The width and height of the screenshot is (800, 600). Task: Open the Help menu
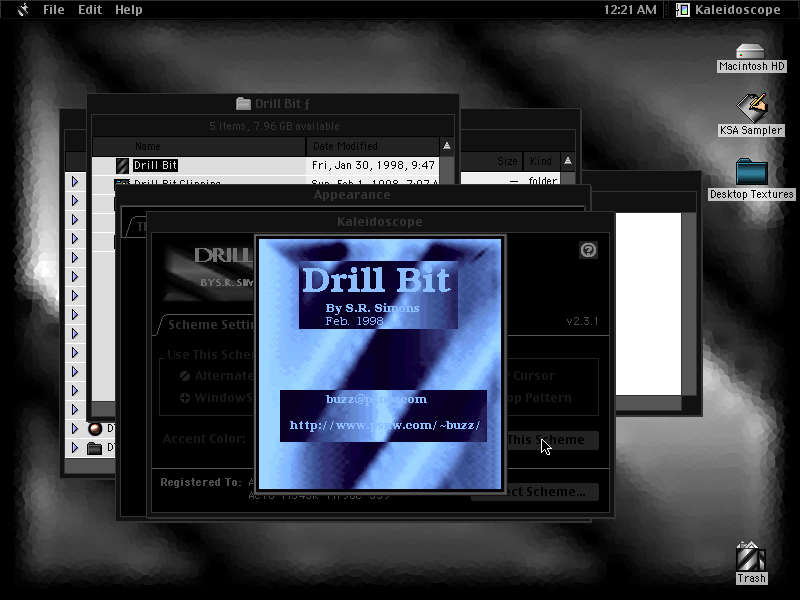point(129,10)
